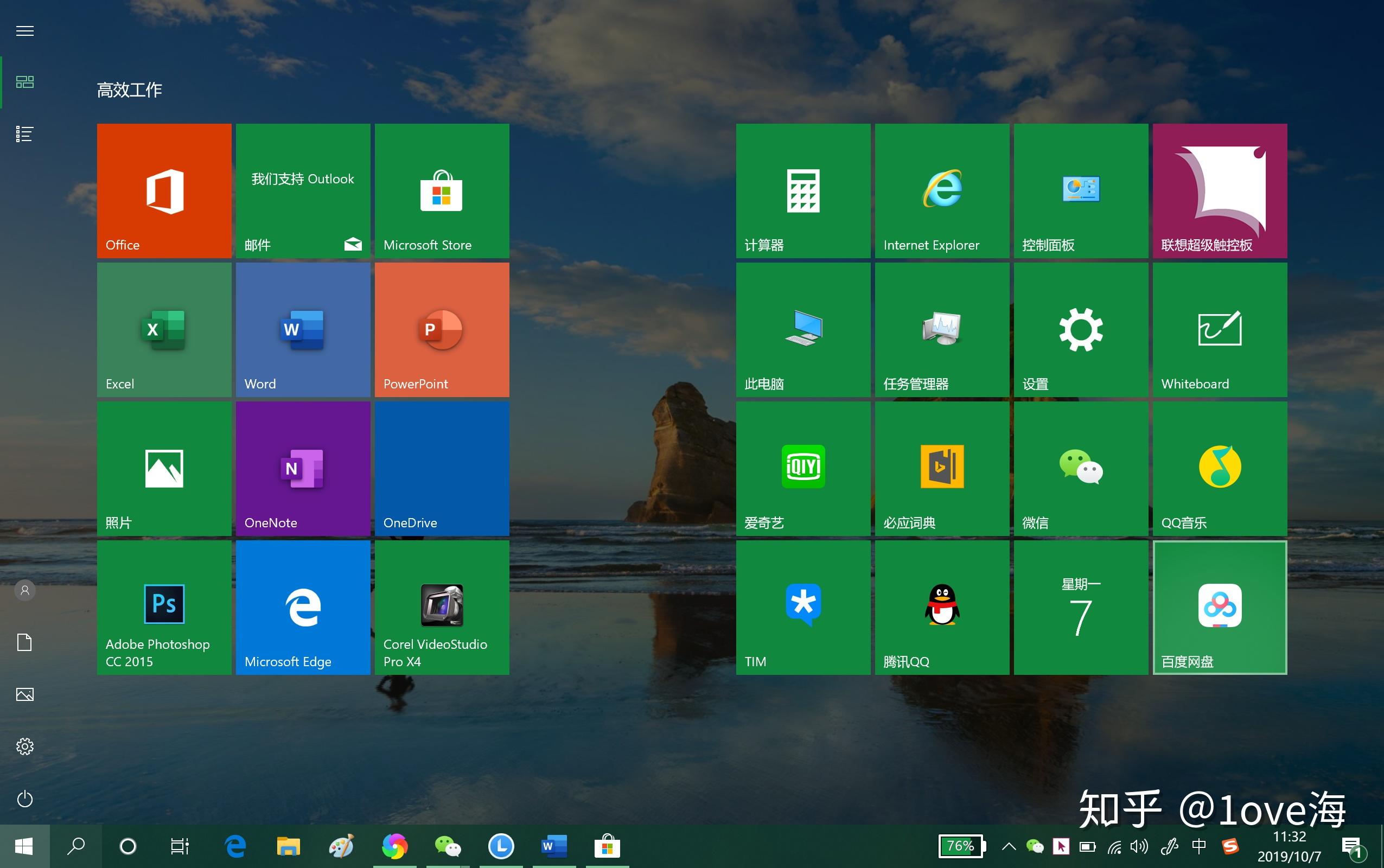Open the user account menu

coord(24,590)
